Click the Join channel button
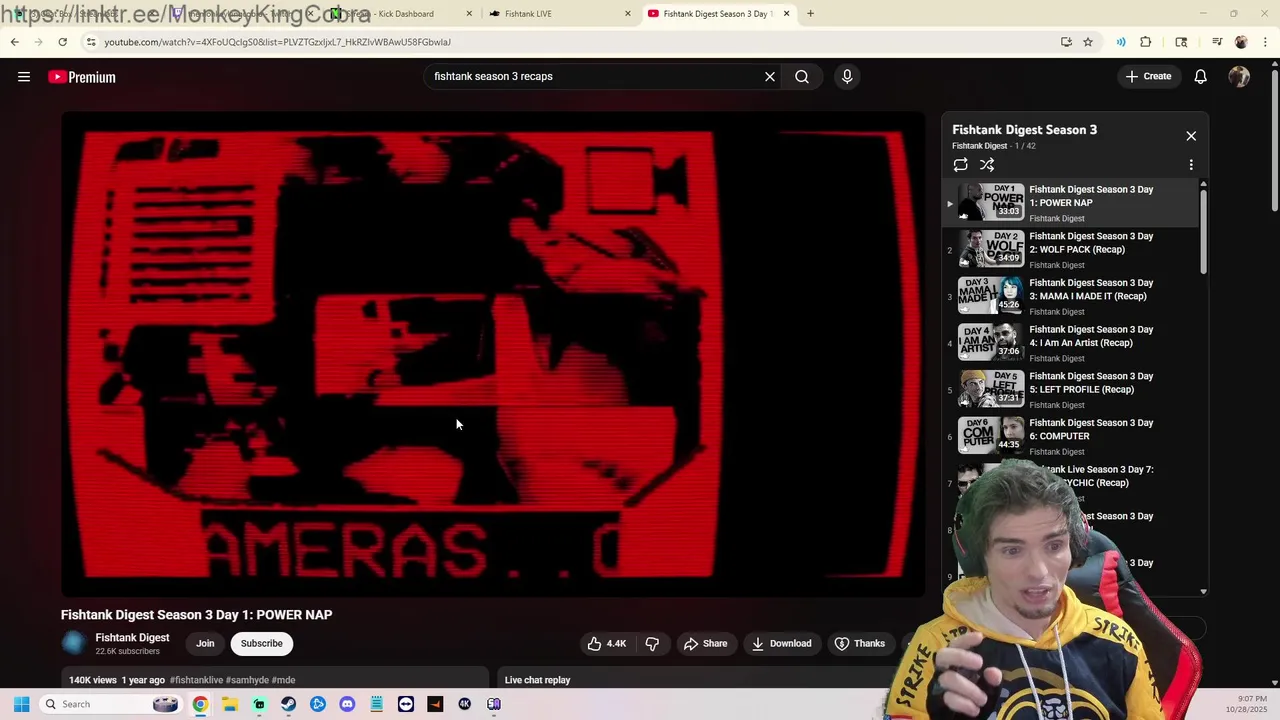 [205, 643]
